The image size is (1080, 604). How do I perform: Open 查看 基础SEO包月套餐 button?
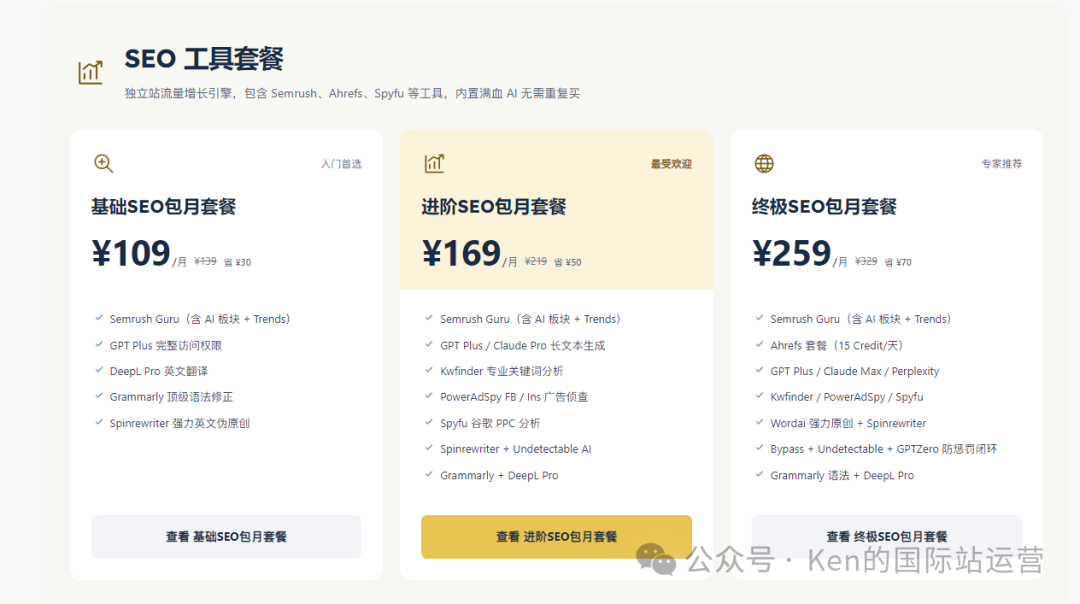226,537
